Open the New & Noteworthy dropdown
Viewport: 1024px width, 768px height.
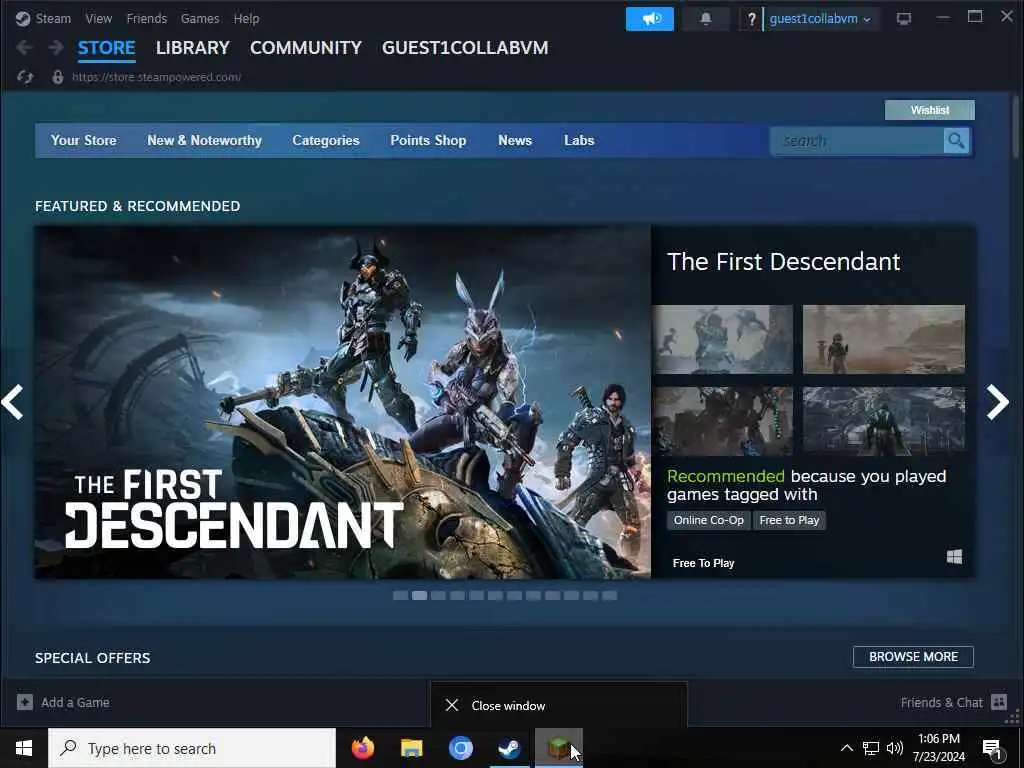pos(204,140)
